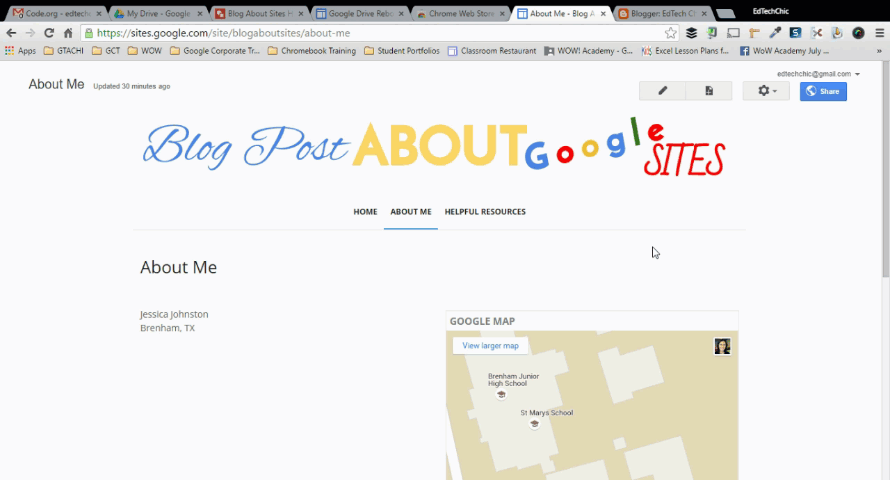Expand the edtechchic@gmail.com account dropdown
Viewport: 890px width, 480px height.
818,74
